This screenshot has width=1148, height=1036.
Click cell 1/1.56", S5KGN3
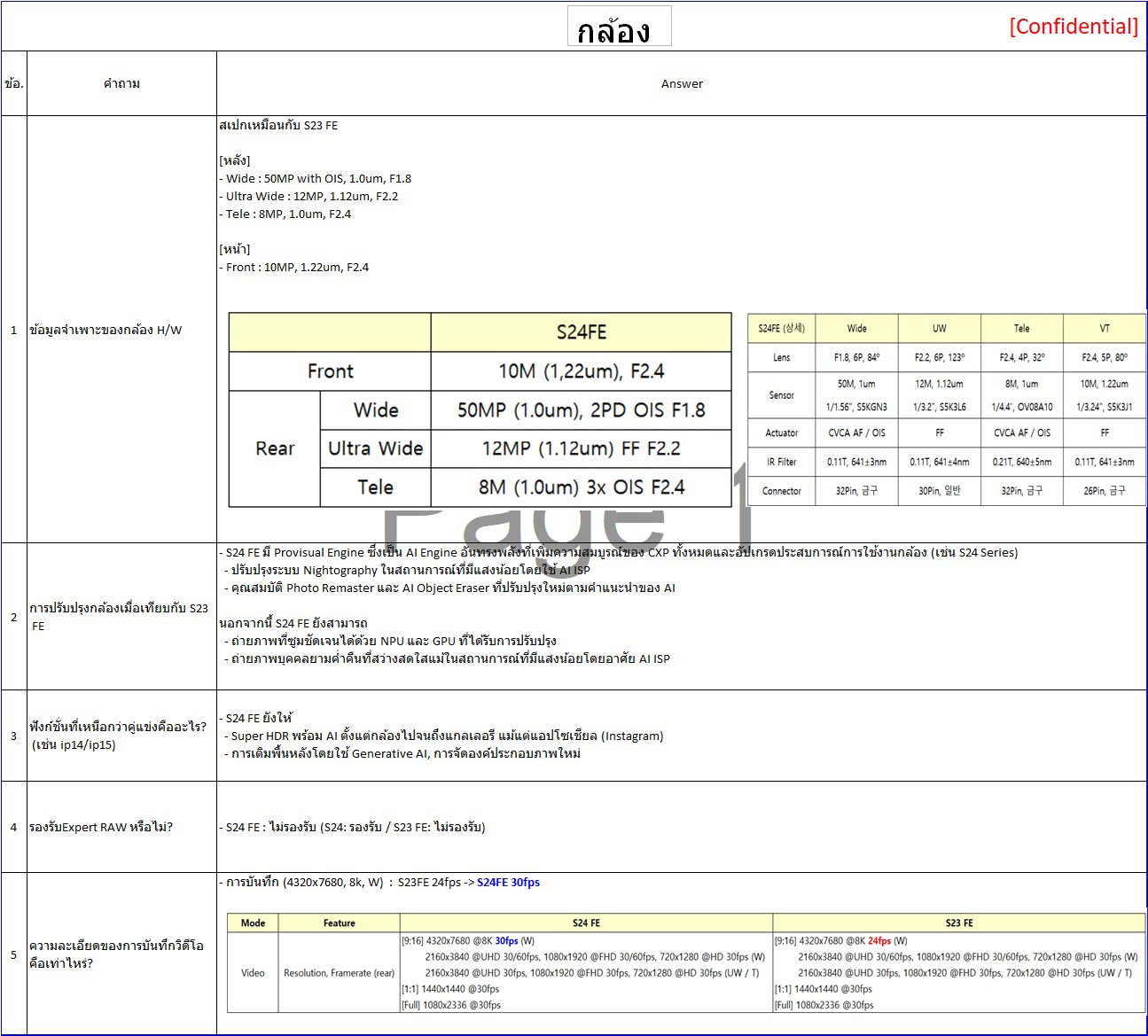click(857, 407)
